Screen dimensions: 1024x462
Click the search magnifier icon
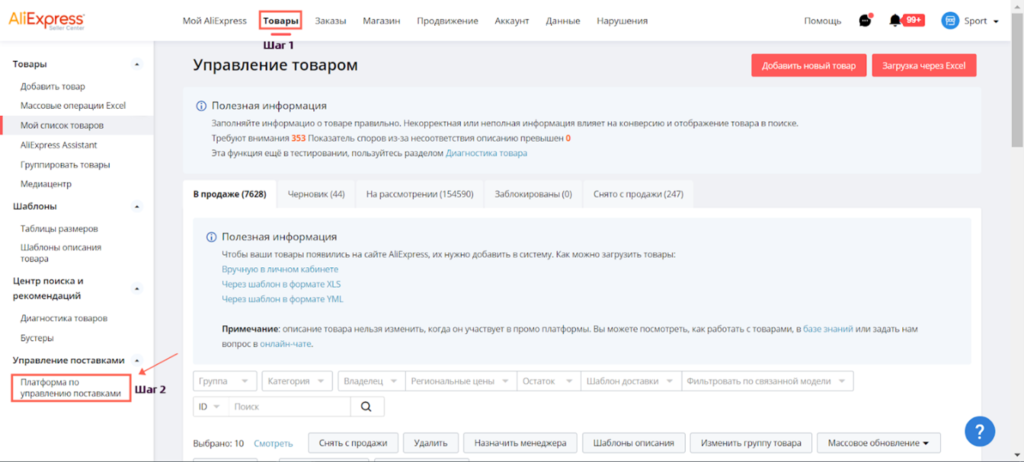366,406
